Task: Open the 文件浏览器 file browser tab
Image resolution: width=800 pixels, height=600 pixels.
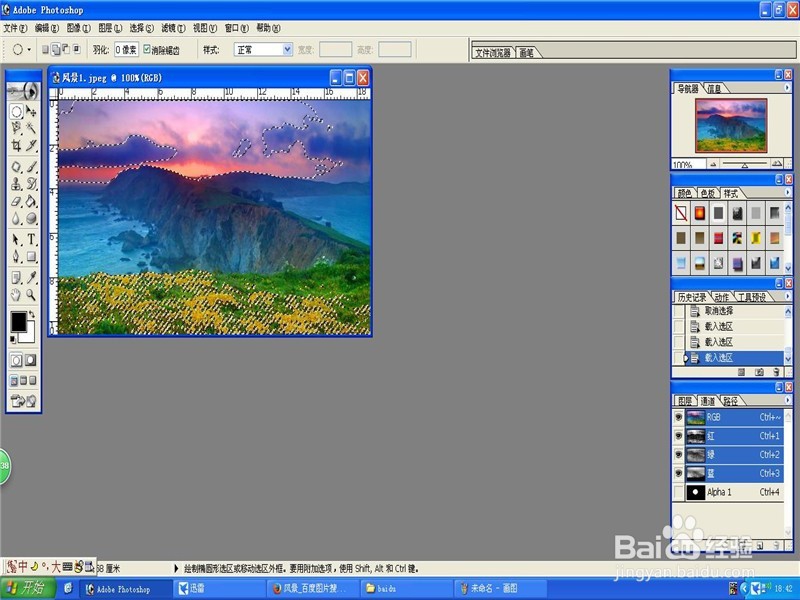Action: (x=493, y=53)
